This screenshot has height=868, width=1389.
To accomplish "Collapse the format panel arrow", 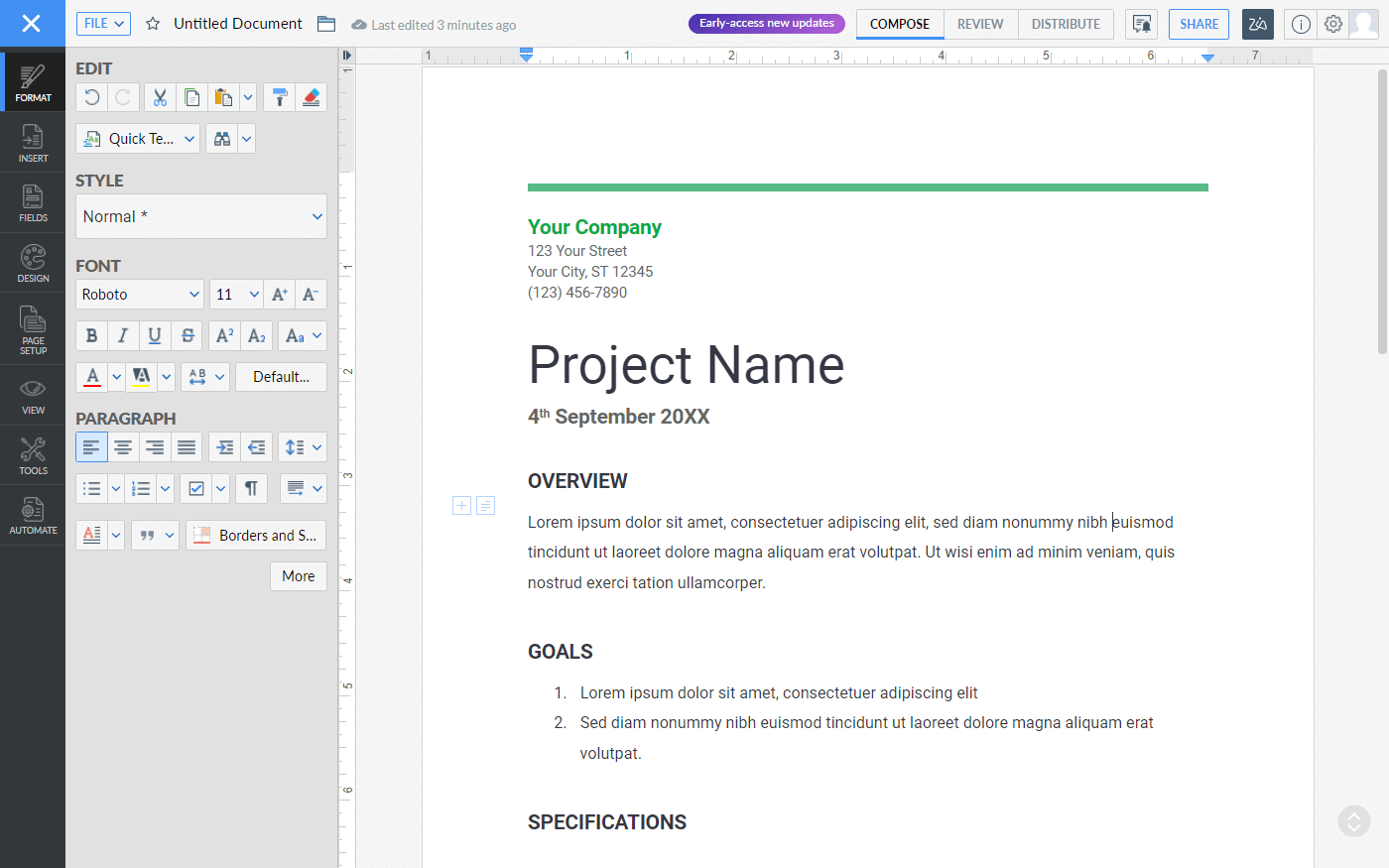I will click(346, 56).
